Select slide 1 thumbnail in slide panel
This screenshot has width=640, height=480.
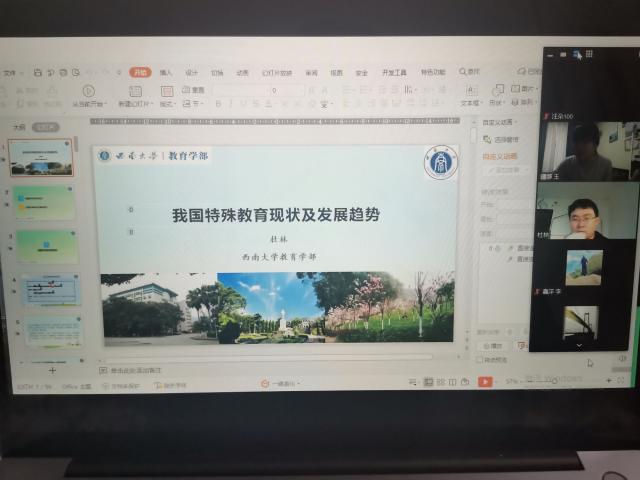coord(41,158)
